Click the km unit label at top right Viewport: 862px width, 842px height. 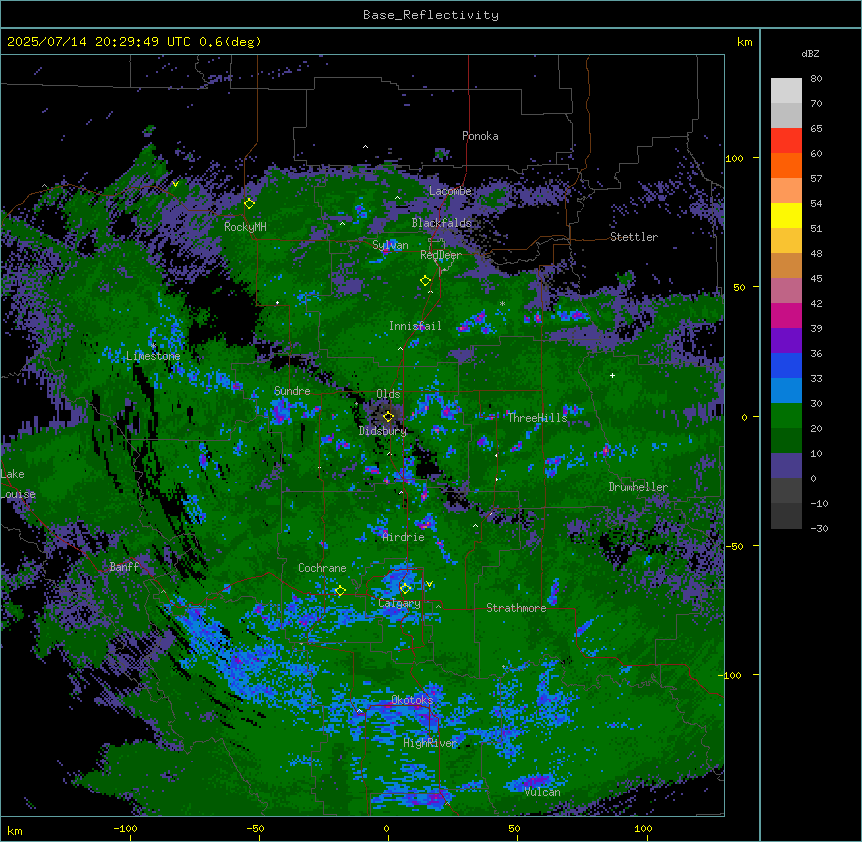744,42
